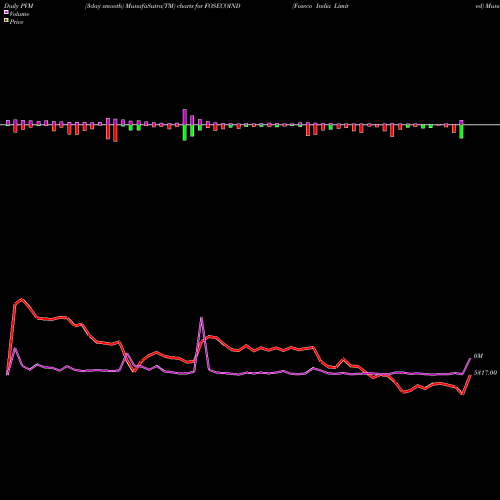Select the 'Price' legend label

tap(16, 22)
